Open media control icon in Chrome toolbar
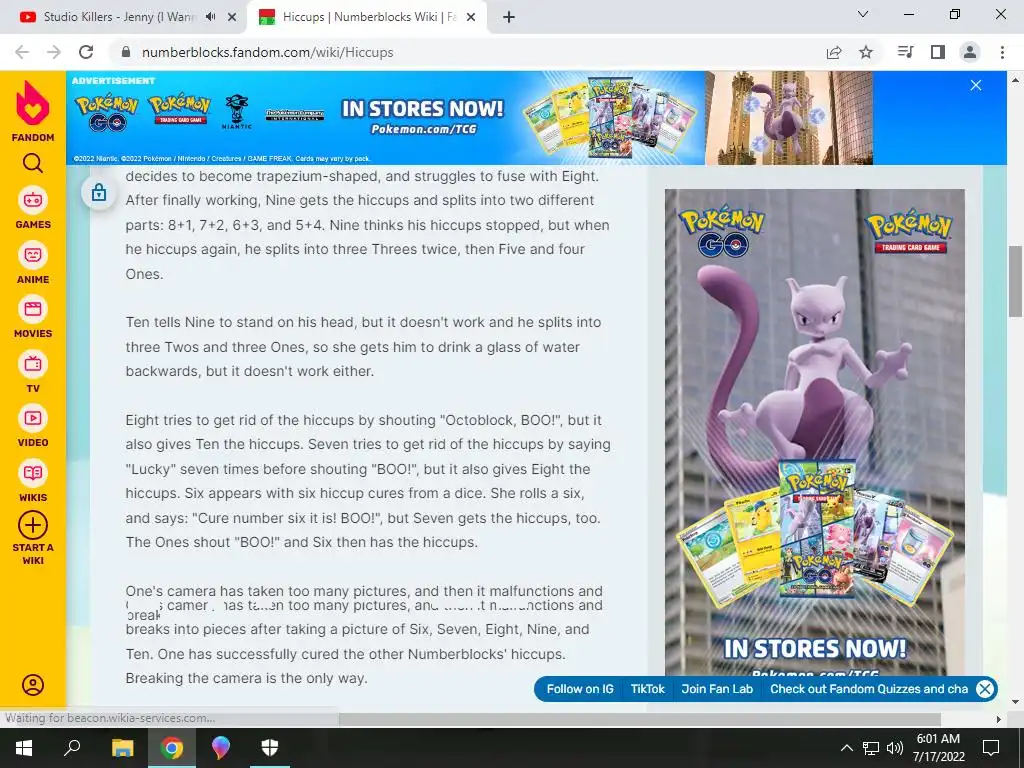The width and height of the screenshot is (1024, 768). [x=905, y=52]
